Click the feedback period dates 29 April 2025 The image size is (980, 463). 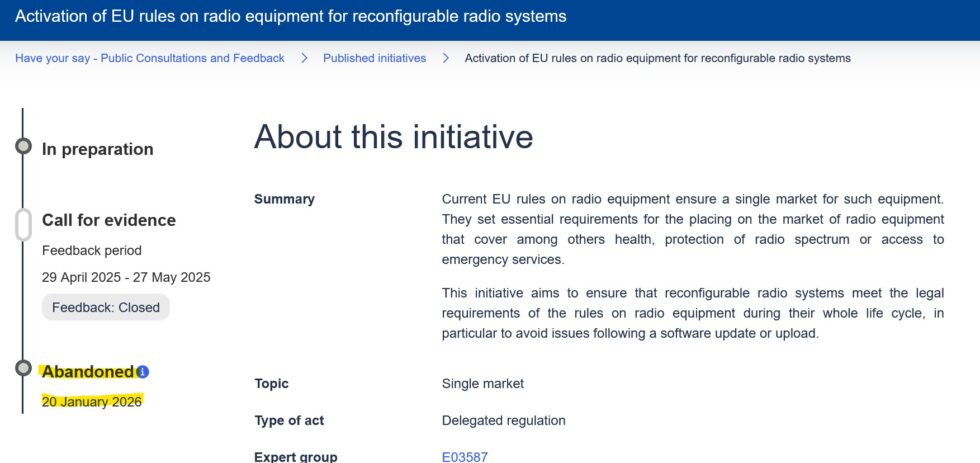click(126, 277)
